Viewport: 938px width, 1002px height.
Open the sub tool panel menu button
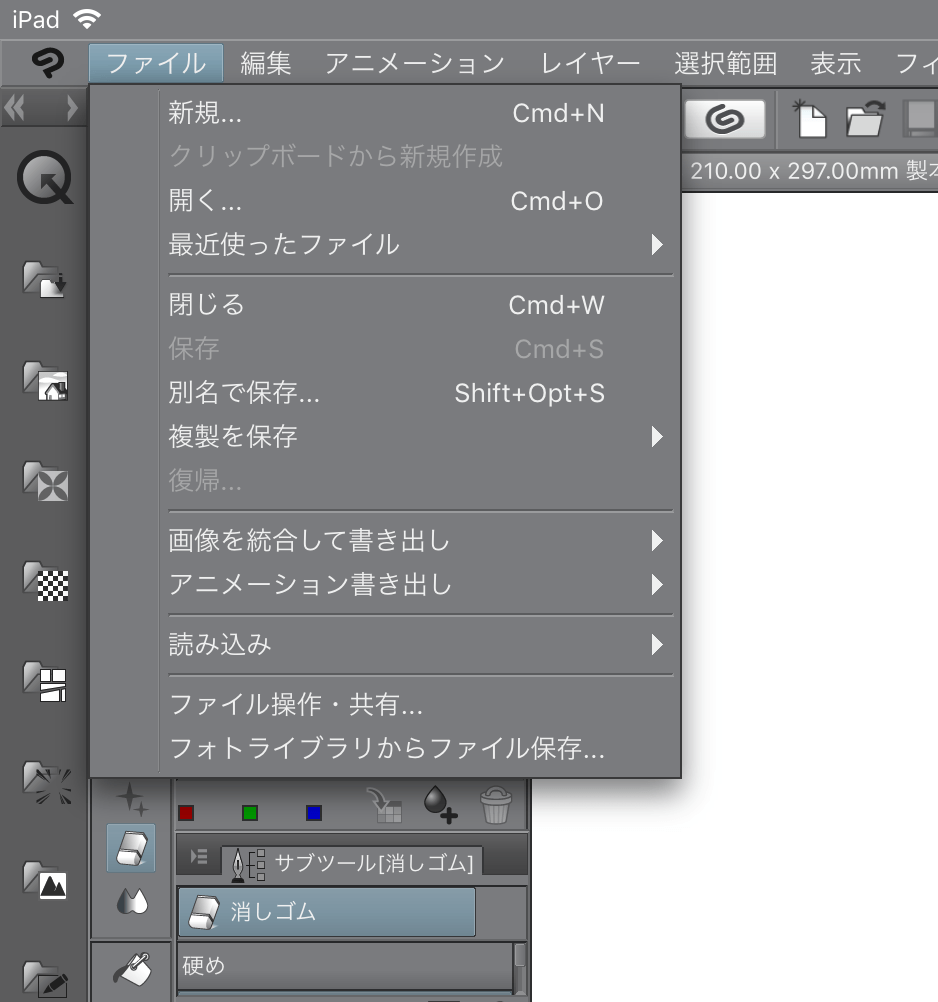199,858
